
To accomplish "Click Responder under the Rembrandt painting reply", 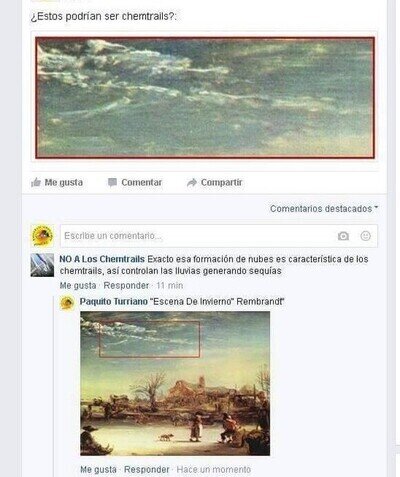I will 147,470.
